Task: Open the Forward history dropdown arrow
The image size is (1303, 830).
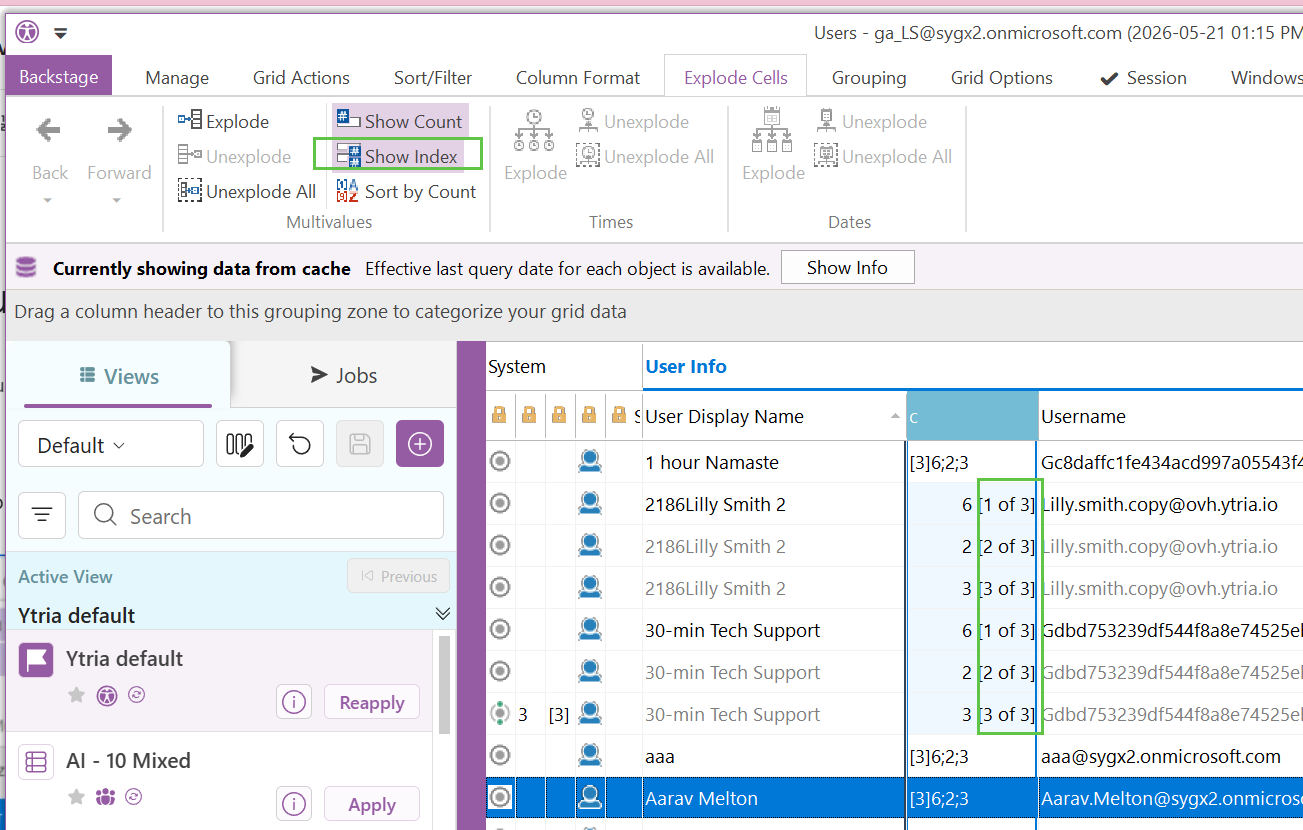Action: coord(118,201)
